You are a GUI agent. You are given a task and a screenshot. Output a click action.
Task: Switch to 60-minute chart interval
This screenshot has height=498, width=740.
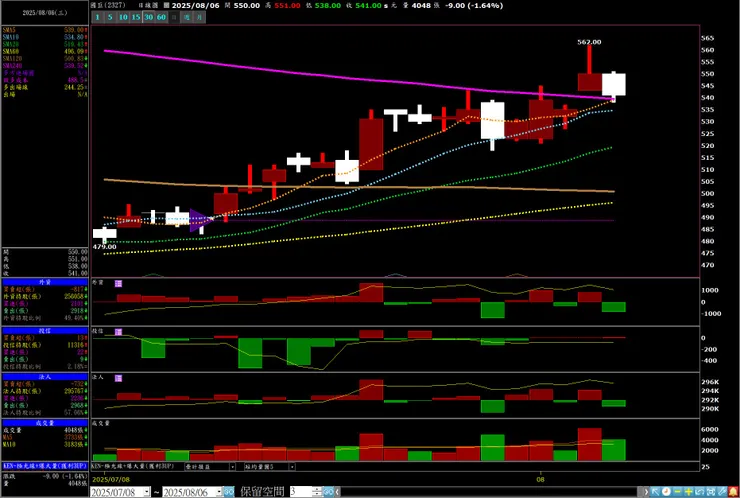[161, 17]
